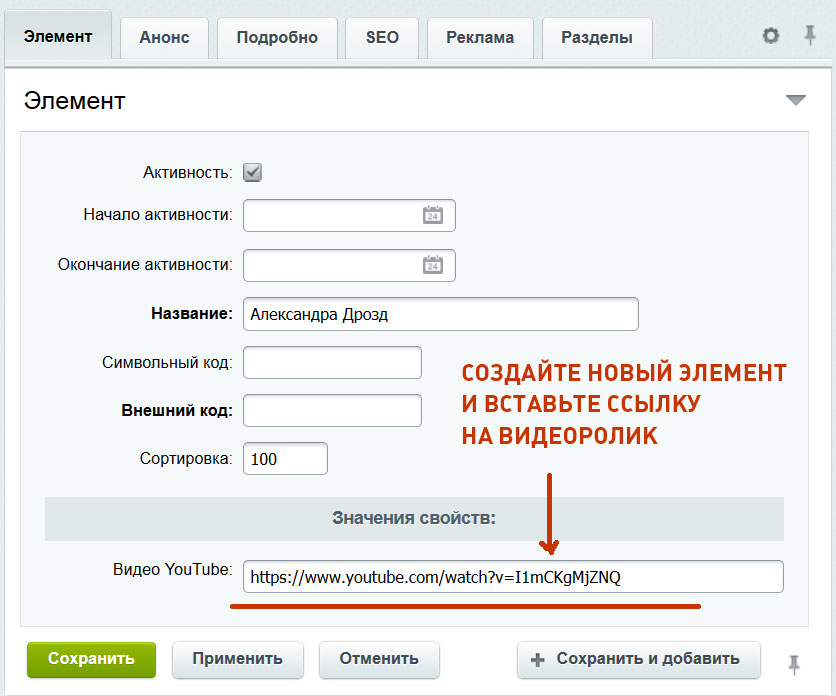Click the Видео YouTube URL field
Viewport: 836px width, 696px height.
[512, 577]
